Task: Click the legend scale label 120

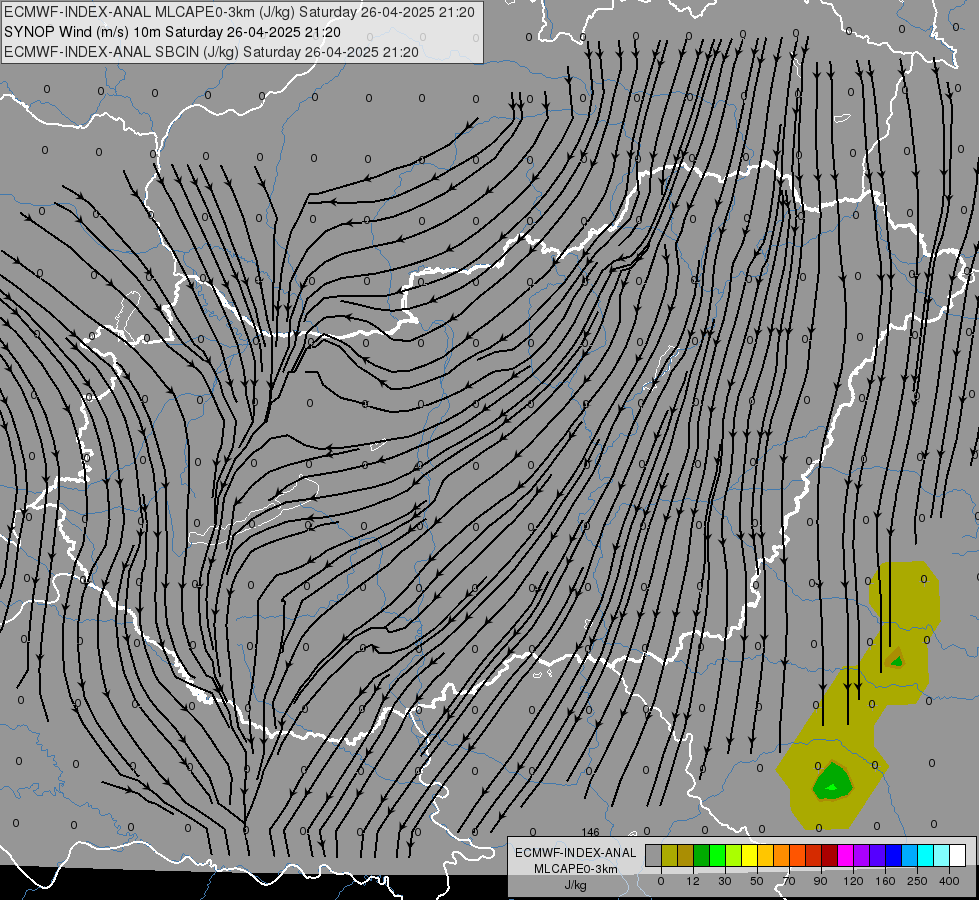Action: coord(853,881)
